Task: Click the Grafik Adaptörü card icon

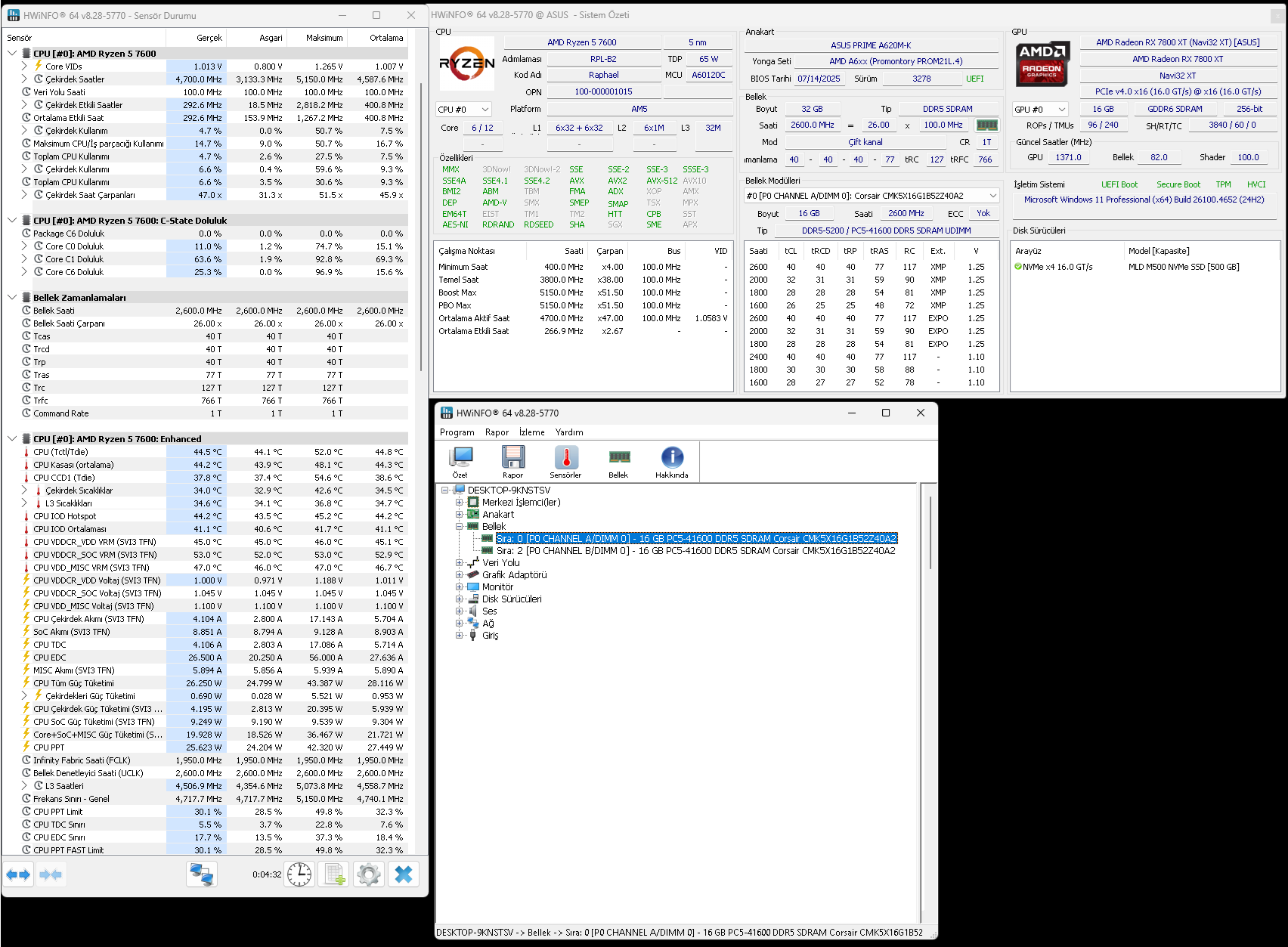Action: 473,574
